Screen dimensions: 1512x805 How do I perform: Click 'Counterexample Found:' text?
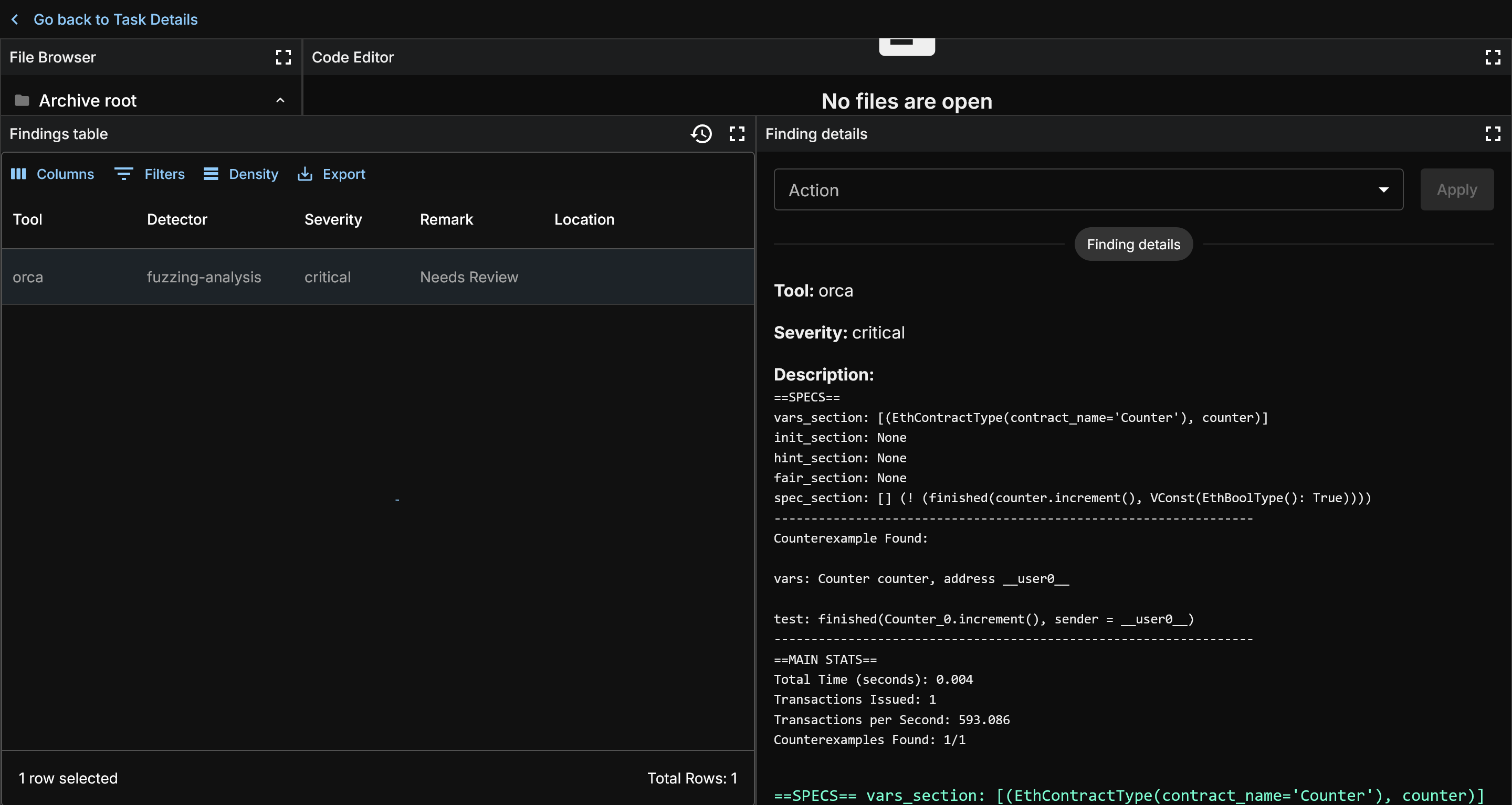[850, 538]
